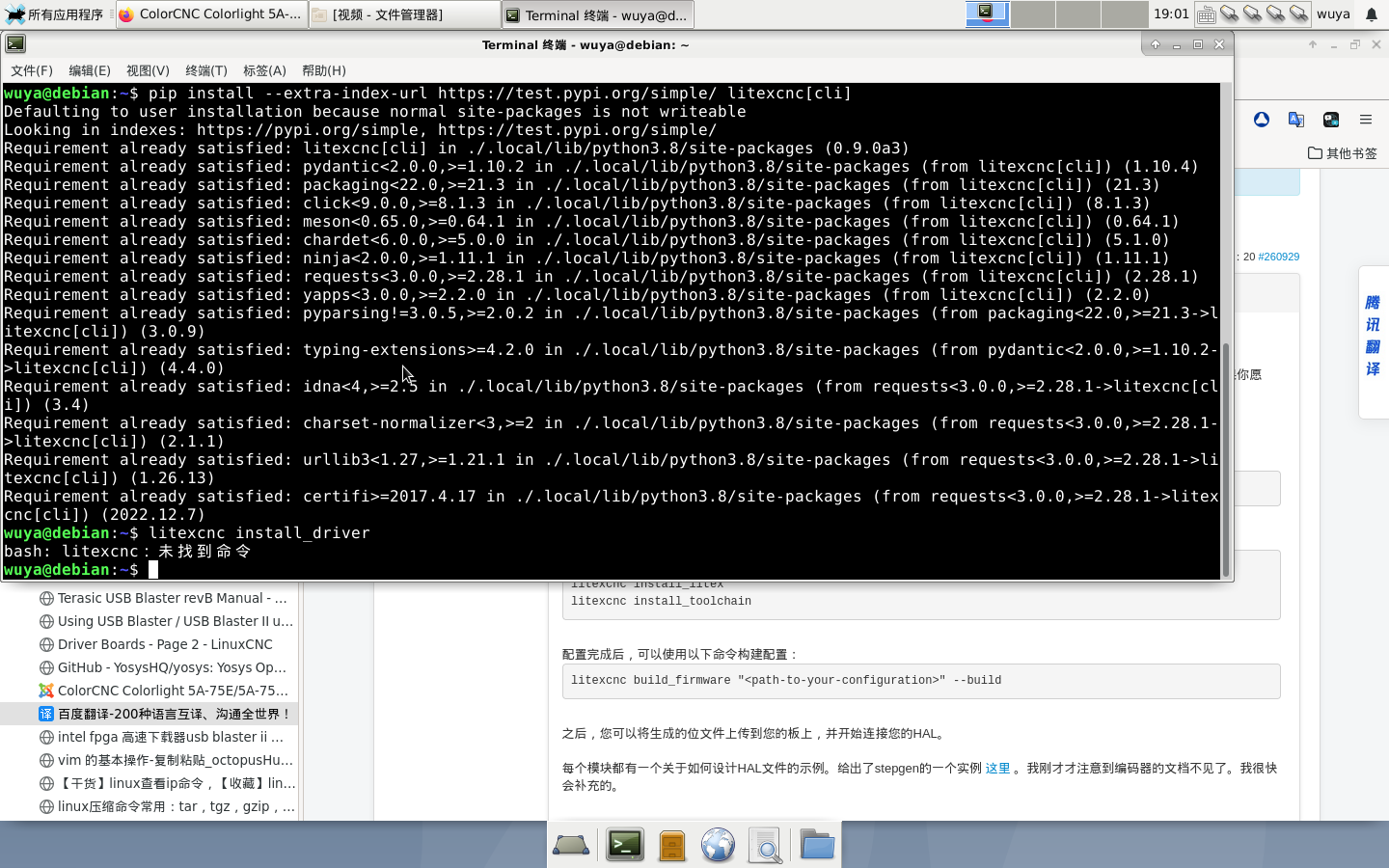Click the third network plug tray icon
1389x868 pixels.
pos(1275,14)
